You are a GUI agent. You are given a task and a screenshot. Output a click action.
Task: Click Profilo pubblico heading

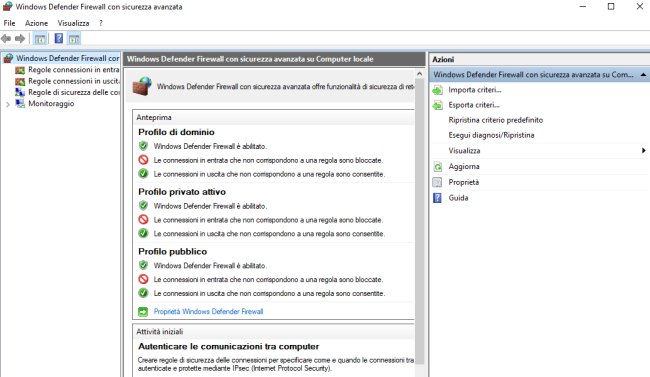click(172, 251)
